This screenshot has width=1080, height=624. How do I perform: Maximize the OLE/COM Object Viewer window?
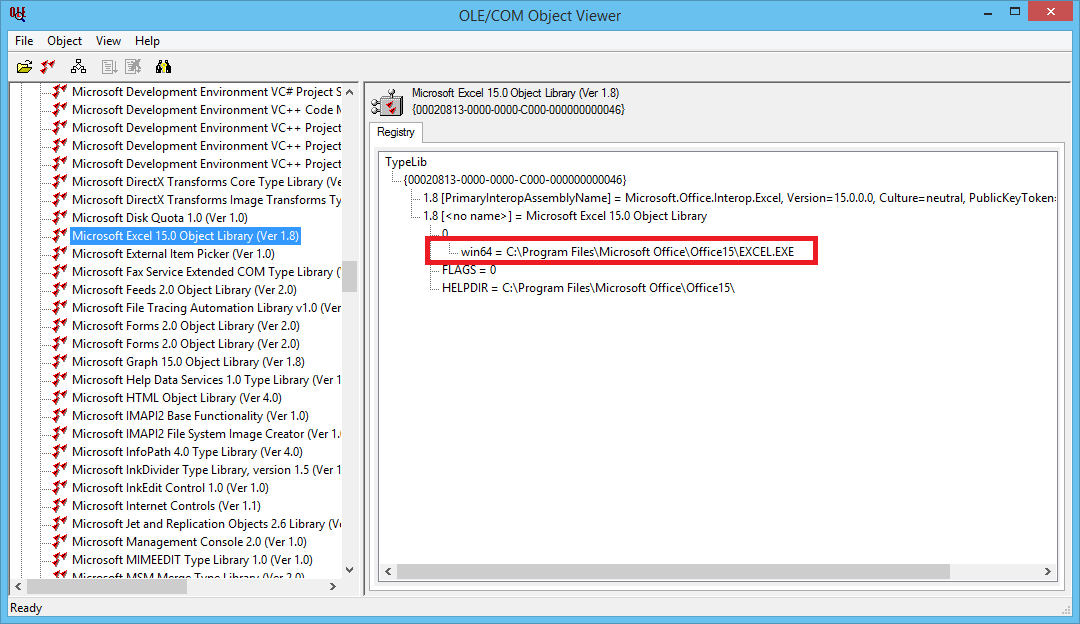(1015, 12)
